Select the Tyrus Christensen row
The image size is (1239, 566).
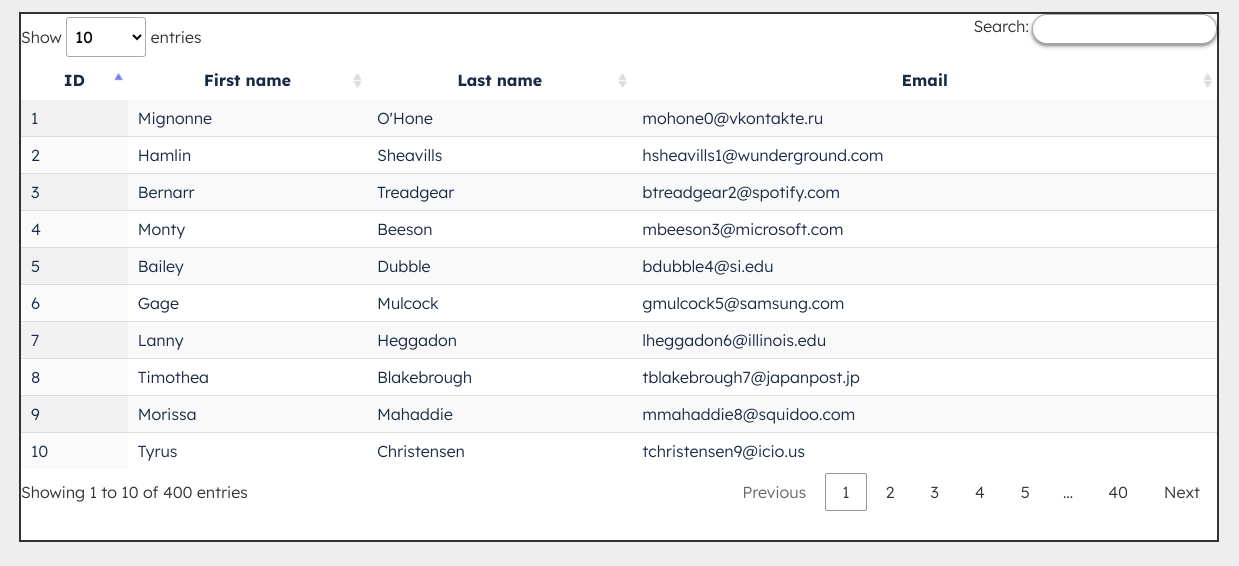pyautogui.click(x=619, y=451)
